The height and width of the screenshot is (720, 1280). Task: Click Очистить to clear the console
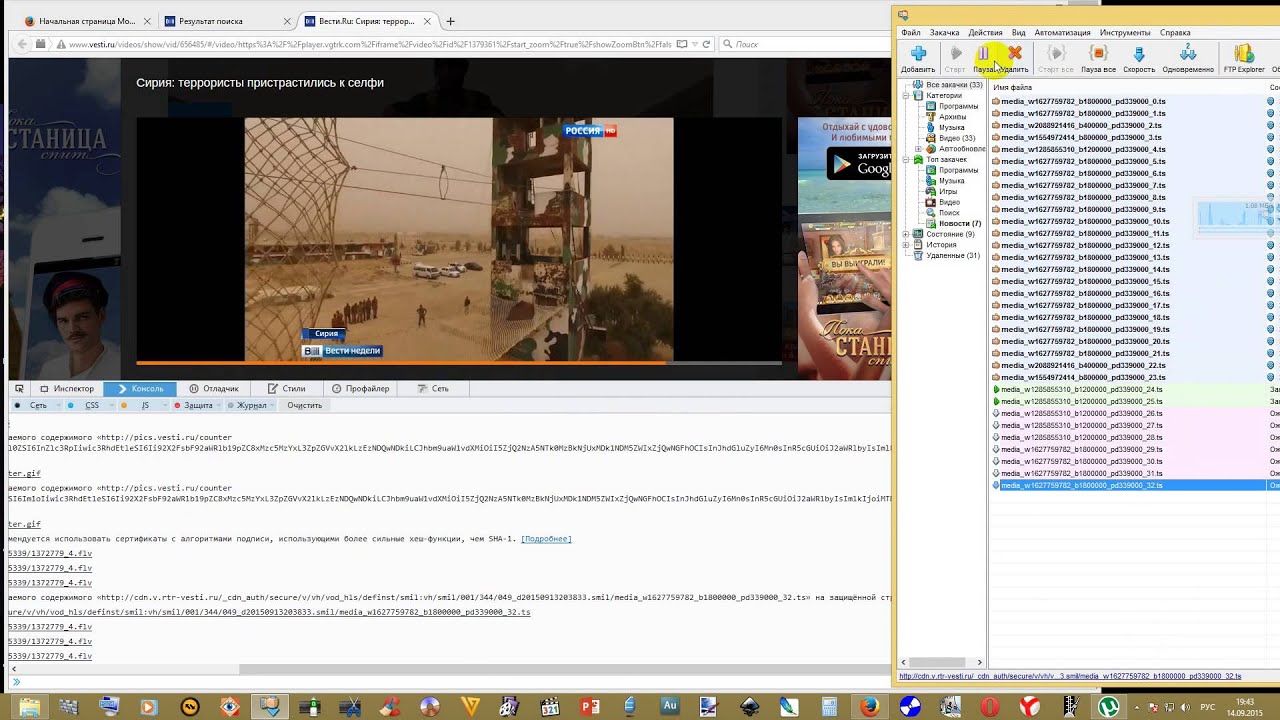coord(305,405)
